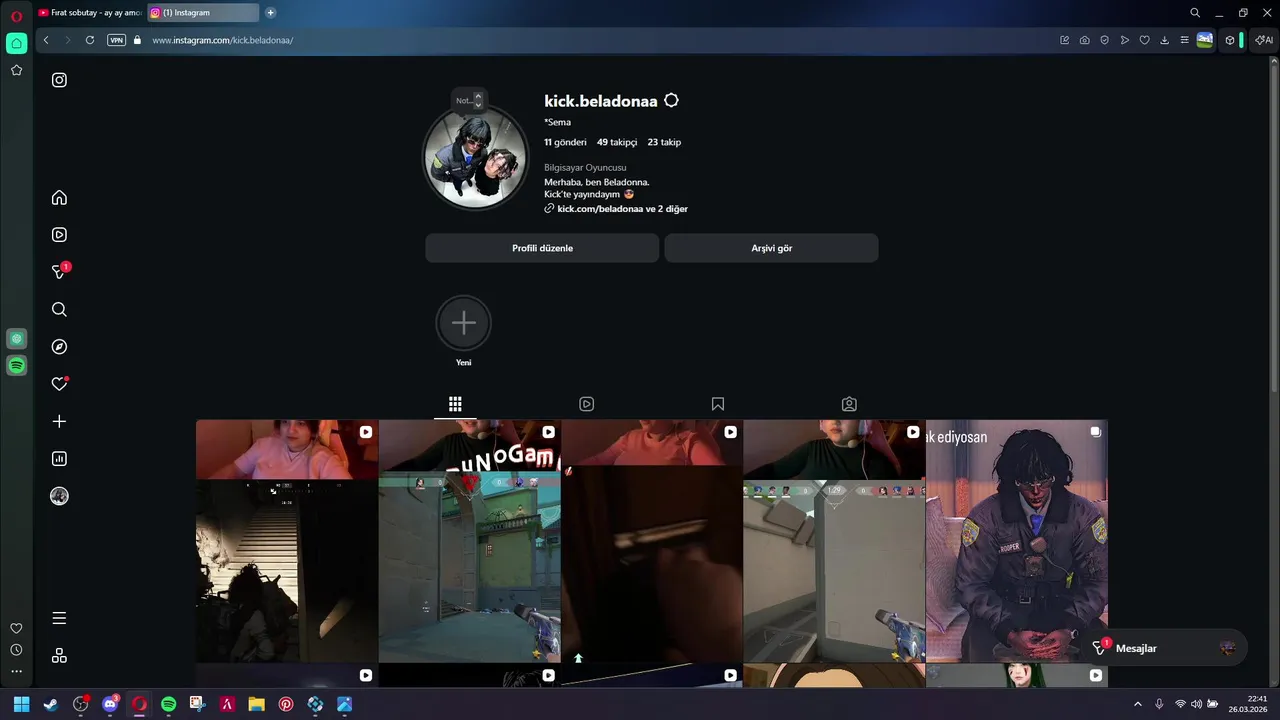Open the Not note bubble above avatar
The height and width of the screenshot is (720, 1280).
[468, 100]
